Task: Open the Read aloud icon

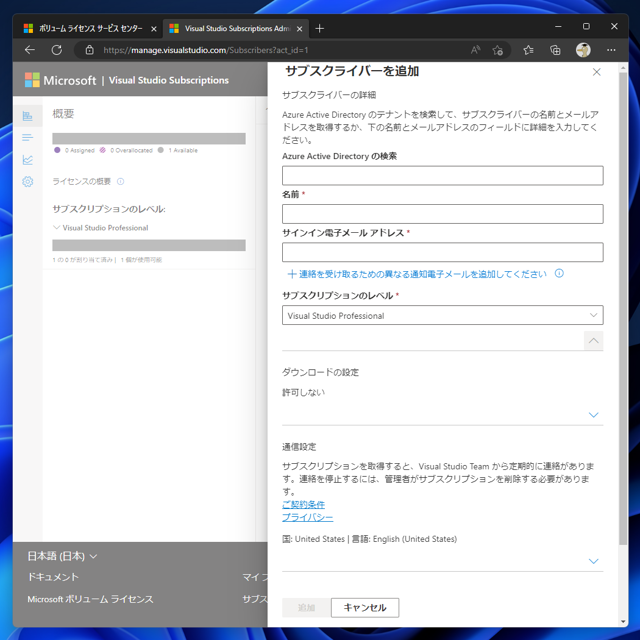Action: pyautogui.click(x=475, y=50)
